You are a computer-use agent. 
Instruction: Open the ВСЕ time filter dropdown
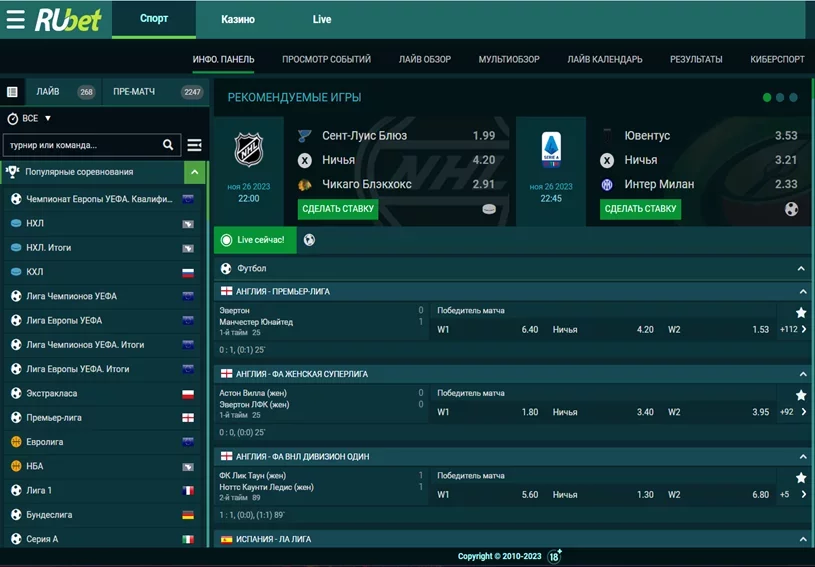(30, 118)
